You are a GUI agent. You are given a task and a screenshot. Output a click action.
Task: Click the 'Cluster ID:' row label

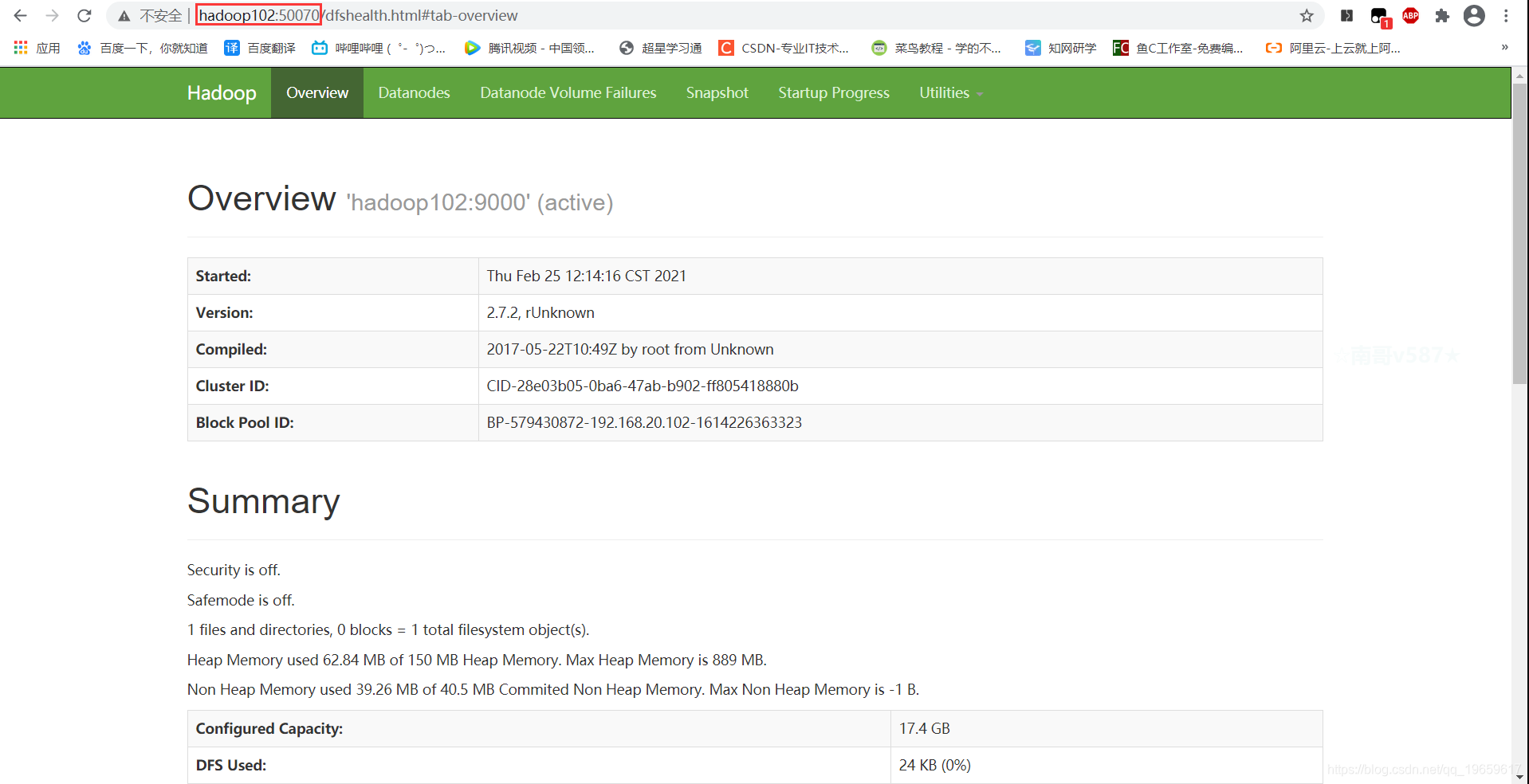pyautogui.click(x=233, y=386)
